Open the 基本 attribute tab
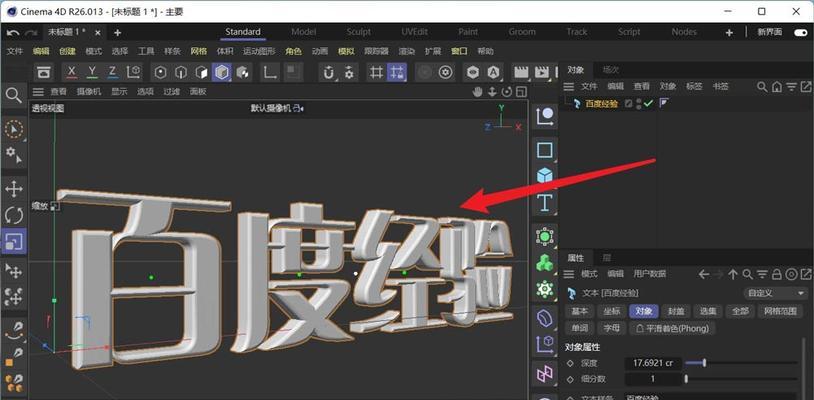Viewport: 814px width, 400px height. (579, 311)
